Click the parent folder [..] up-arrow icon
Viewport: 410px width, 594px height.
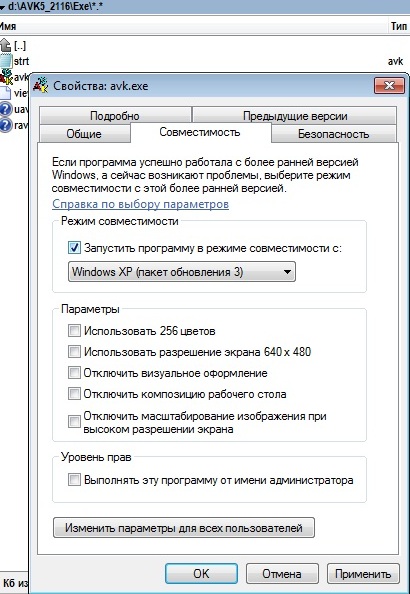click(x=5, y=45)
